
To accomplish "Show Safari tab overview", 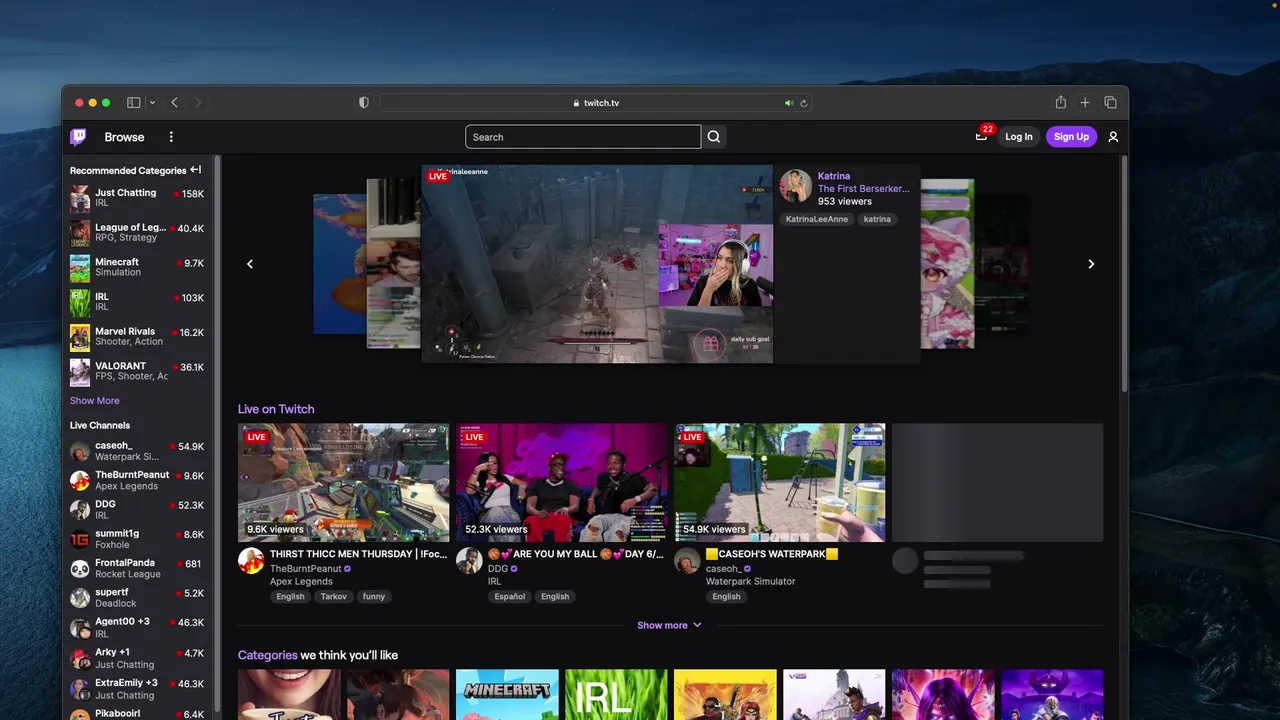I will 1110,102.
